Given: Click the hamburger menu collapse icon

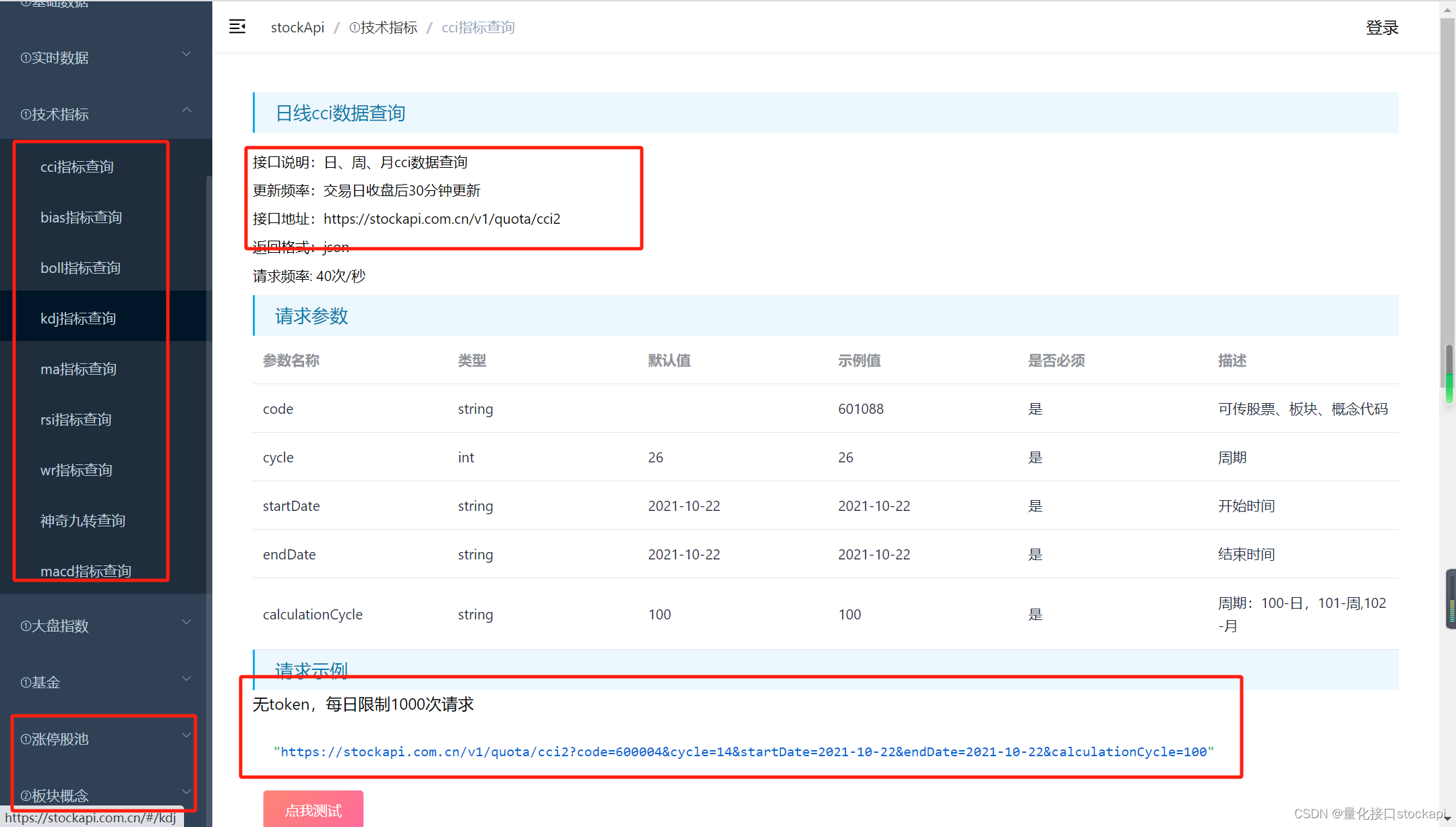Looking at the screenshot, I should (237, 27).
